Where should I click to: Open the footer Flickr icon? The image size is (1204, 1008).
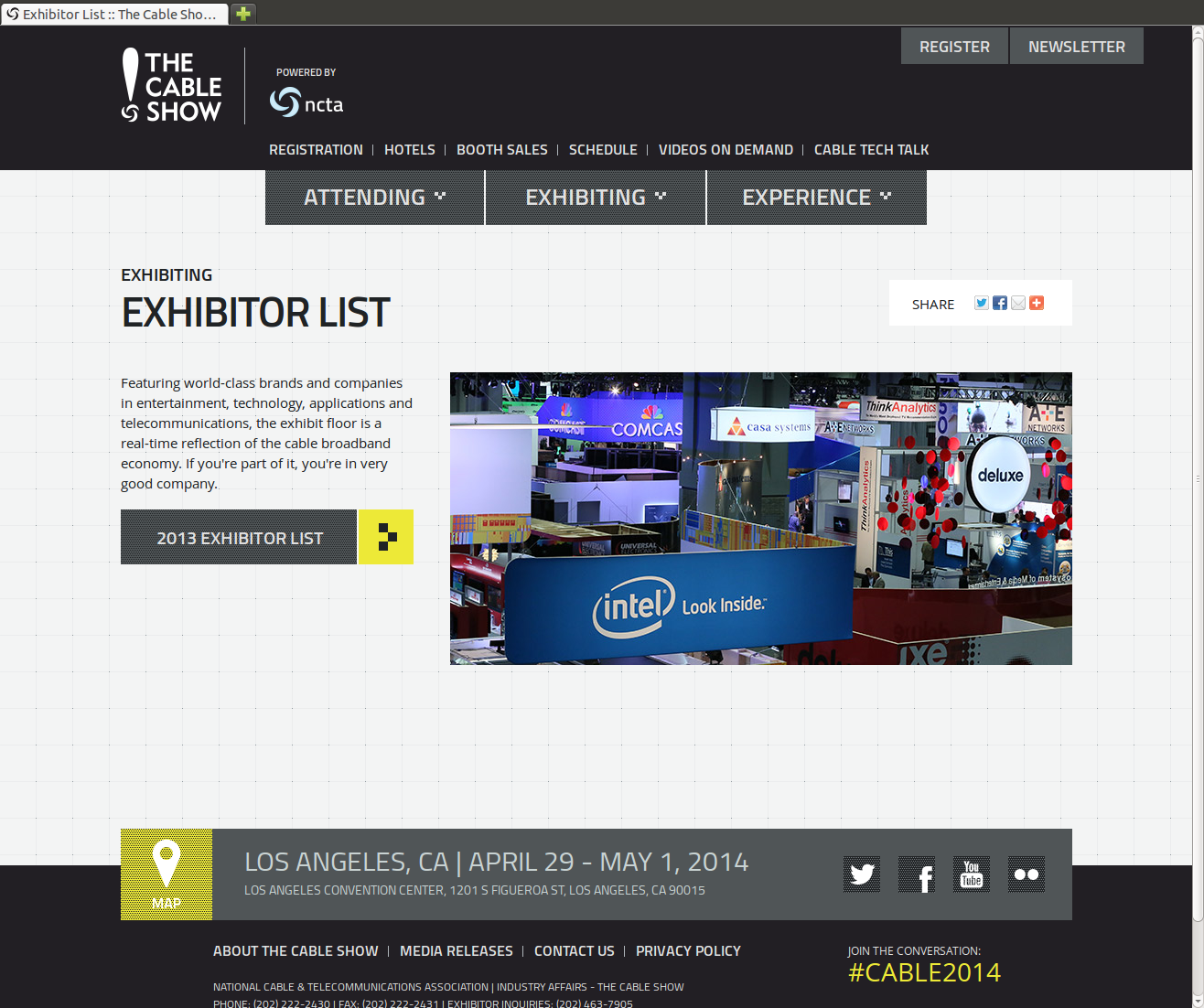point(1027,874)
